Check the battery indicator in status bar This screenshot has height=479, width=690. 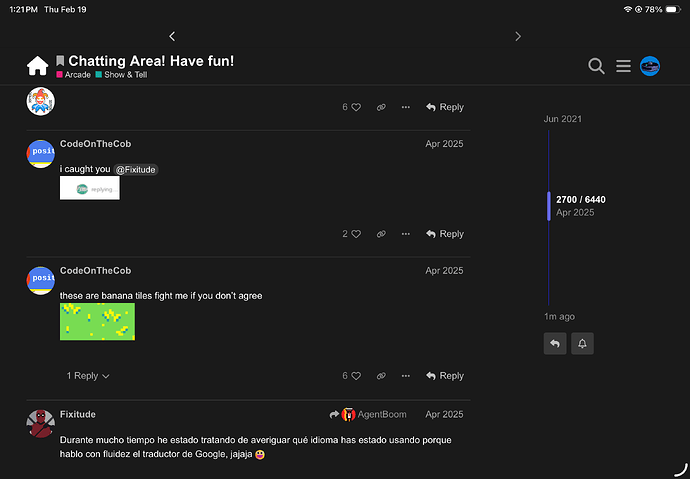[673, 9]
